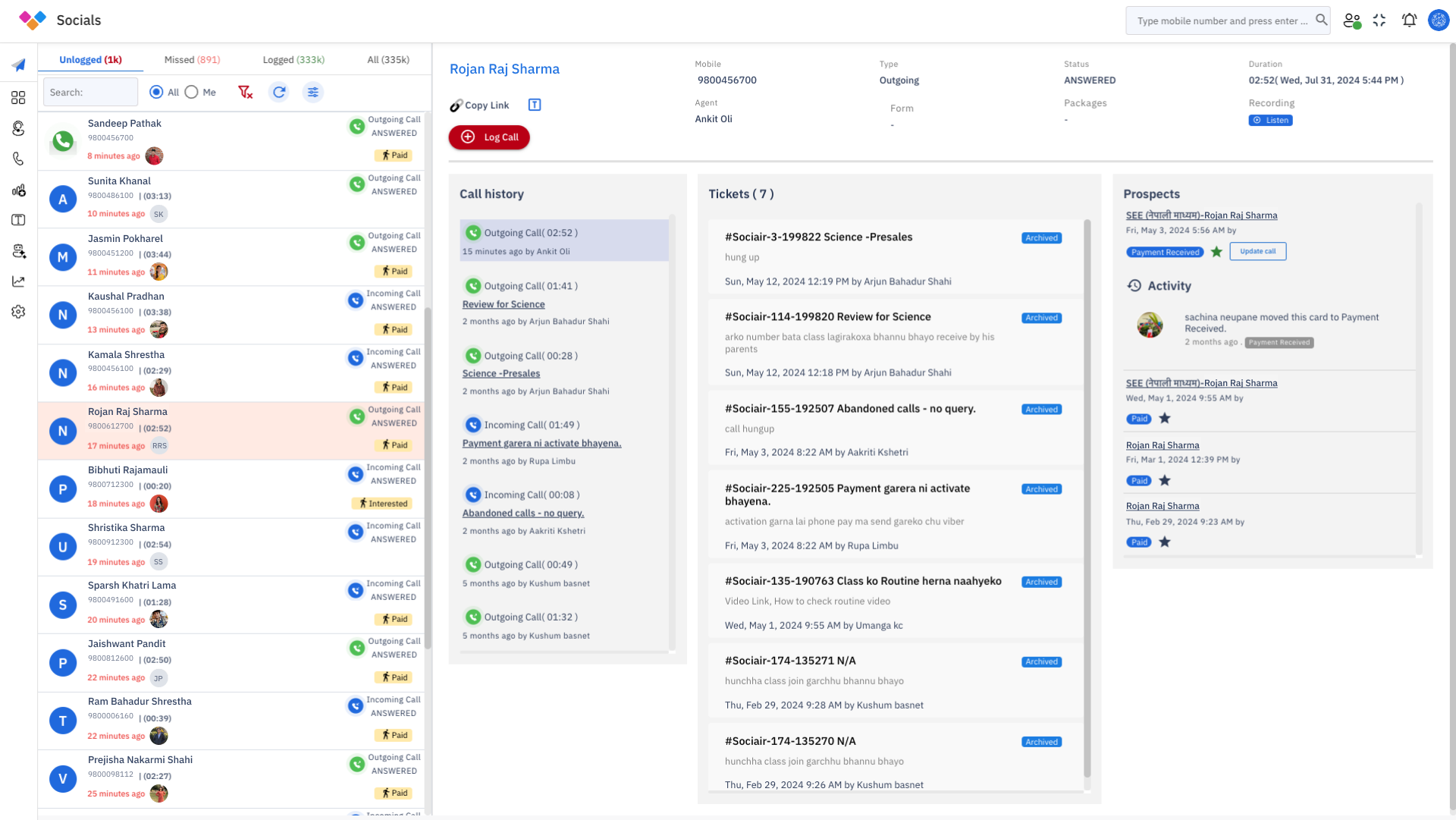This screenshot has width=1456, height=820.
Task: Click the phone icon in the sidebar
Action: click(18, 159)
